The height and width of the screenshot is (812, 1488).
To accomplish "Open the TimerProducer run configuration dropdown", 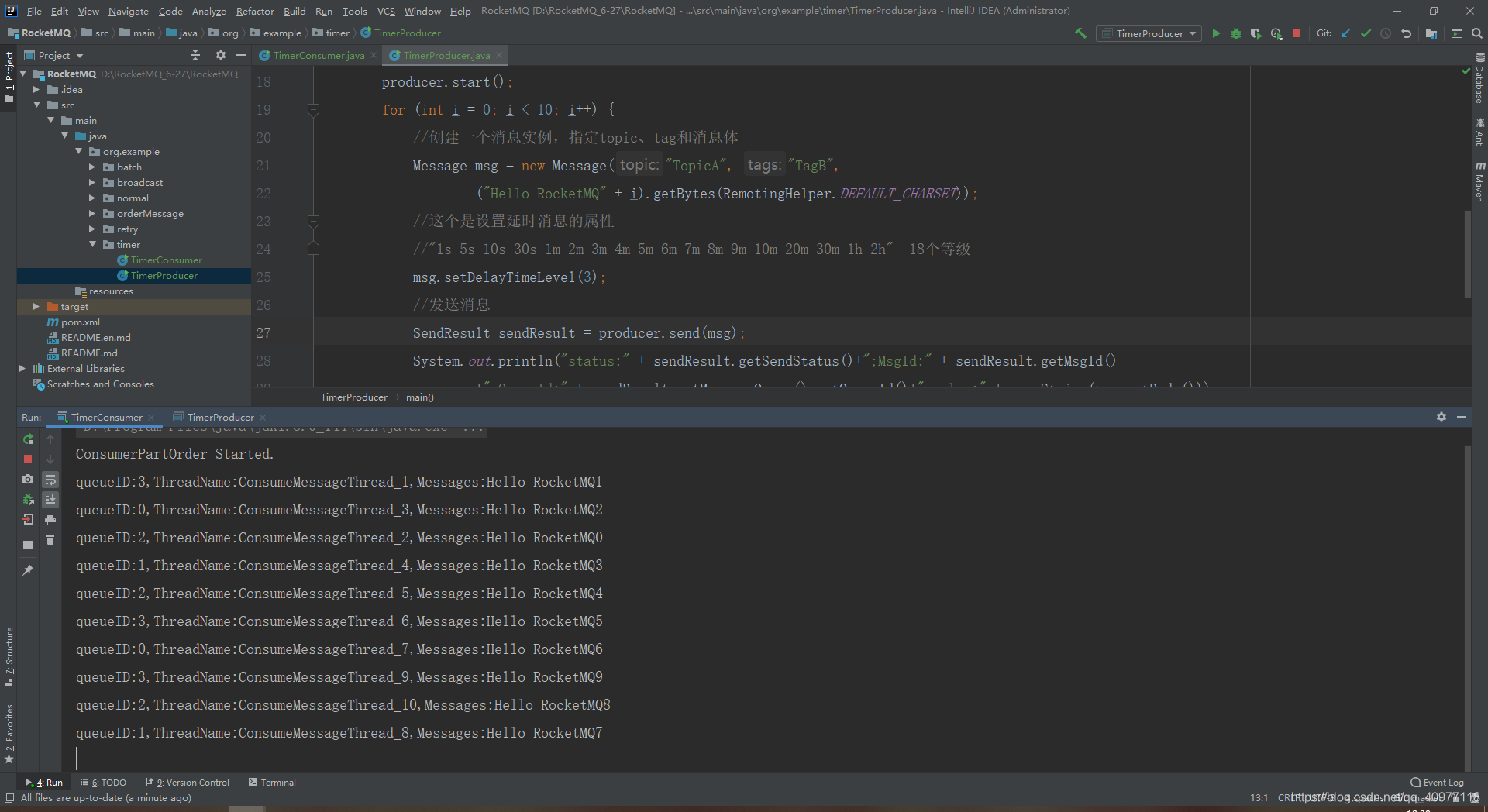I will pyautogui.click(x=1149, y=33).
